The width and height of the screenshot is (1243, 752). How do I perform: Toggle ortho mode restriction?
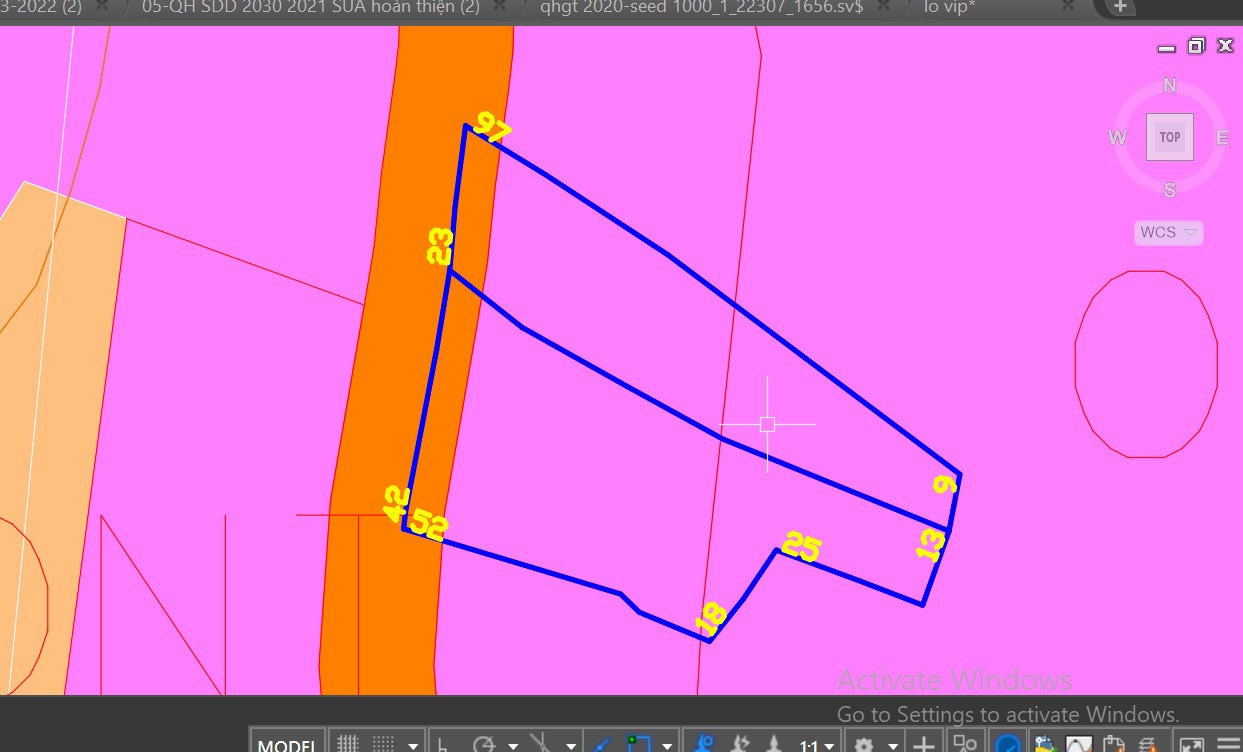pos(442,745)
